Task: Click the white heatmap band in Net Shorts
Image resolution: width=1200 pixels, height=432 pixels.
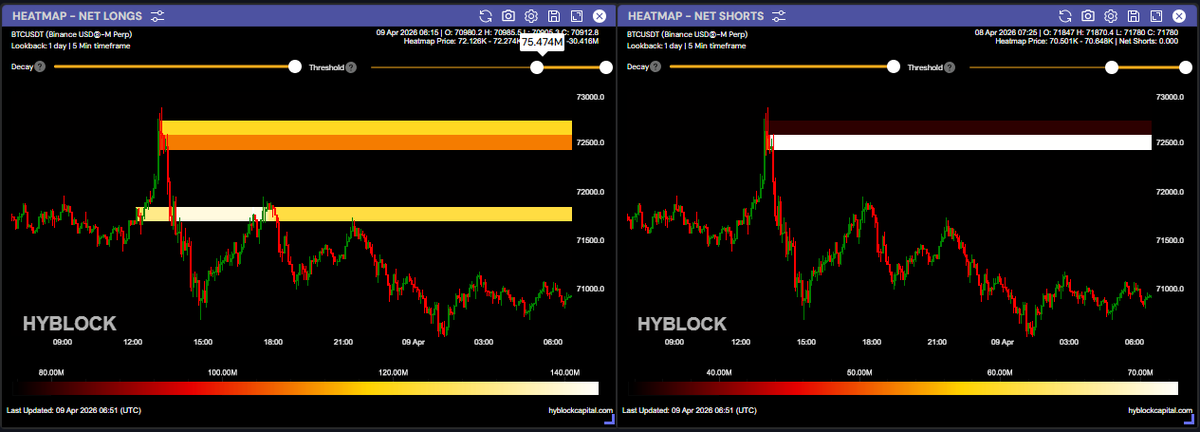Action: pyautogui.click(x=960, y=142)
